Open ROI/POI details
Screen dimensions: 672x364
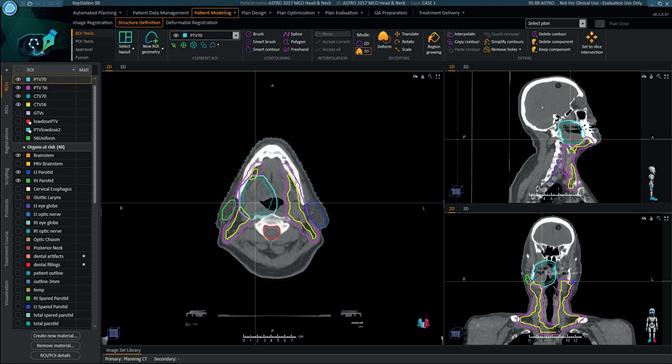tap(55, 355)
